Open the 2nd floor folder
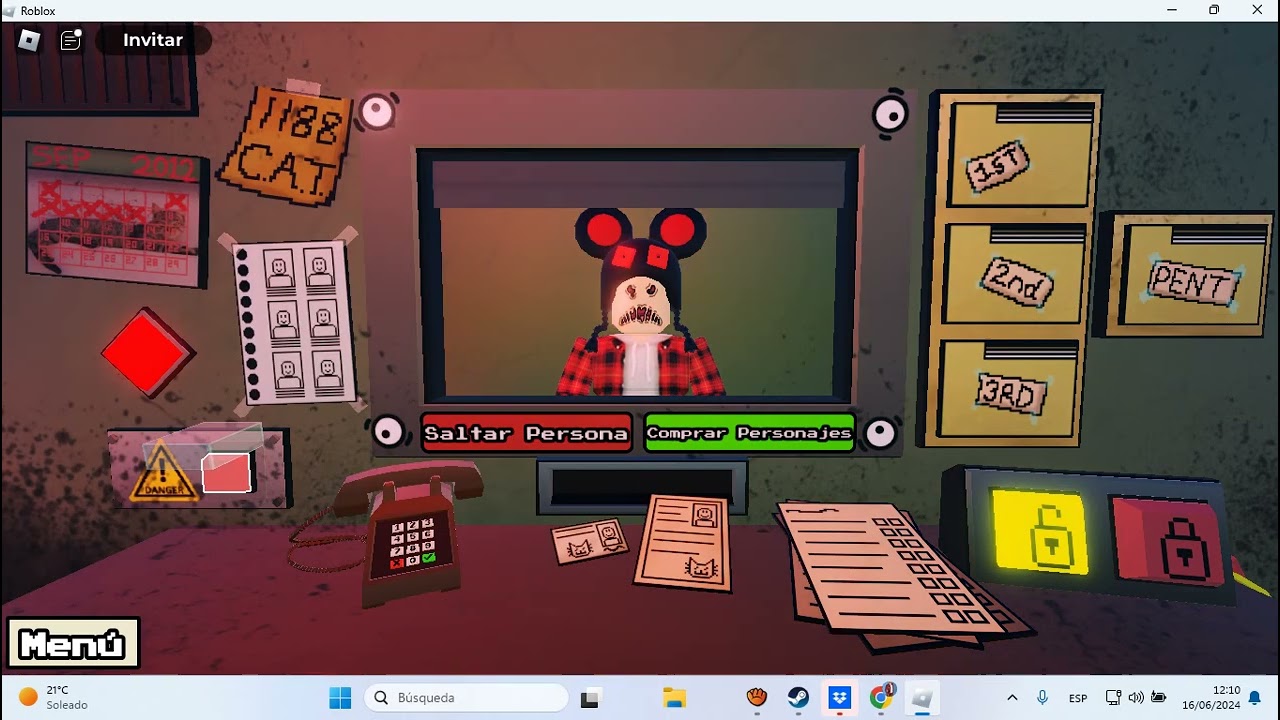 click(1015, 277)
